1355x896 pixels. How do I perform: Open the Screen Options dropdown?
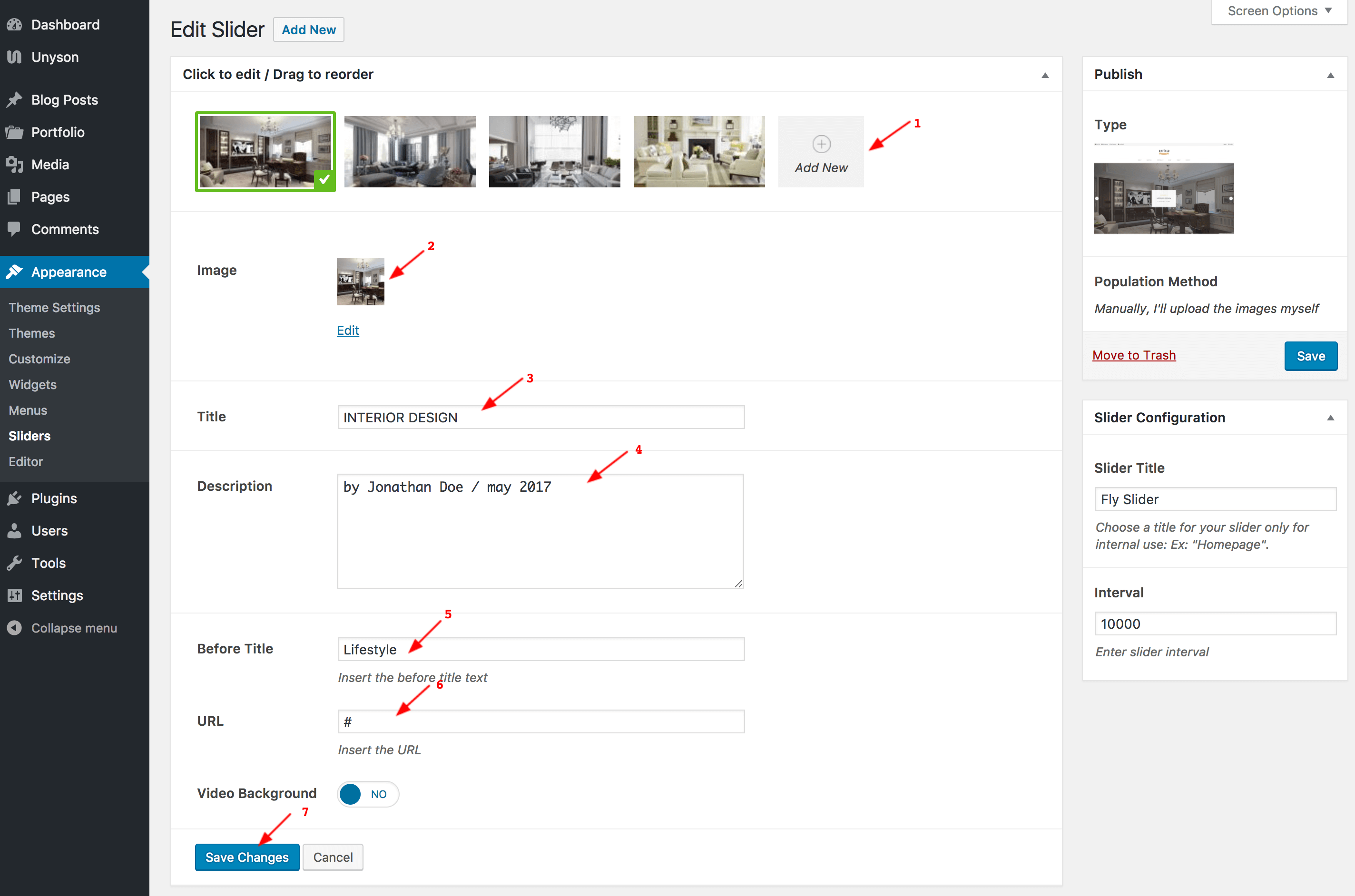(x=1279, y=11)
